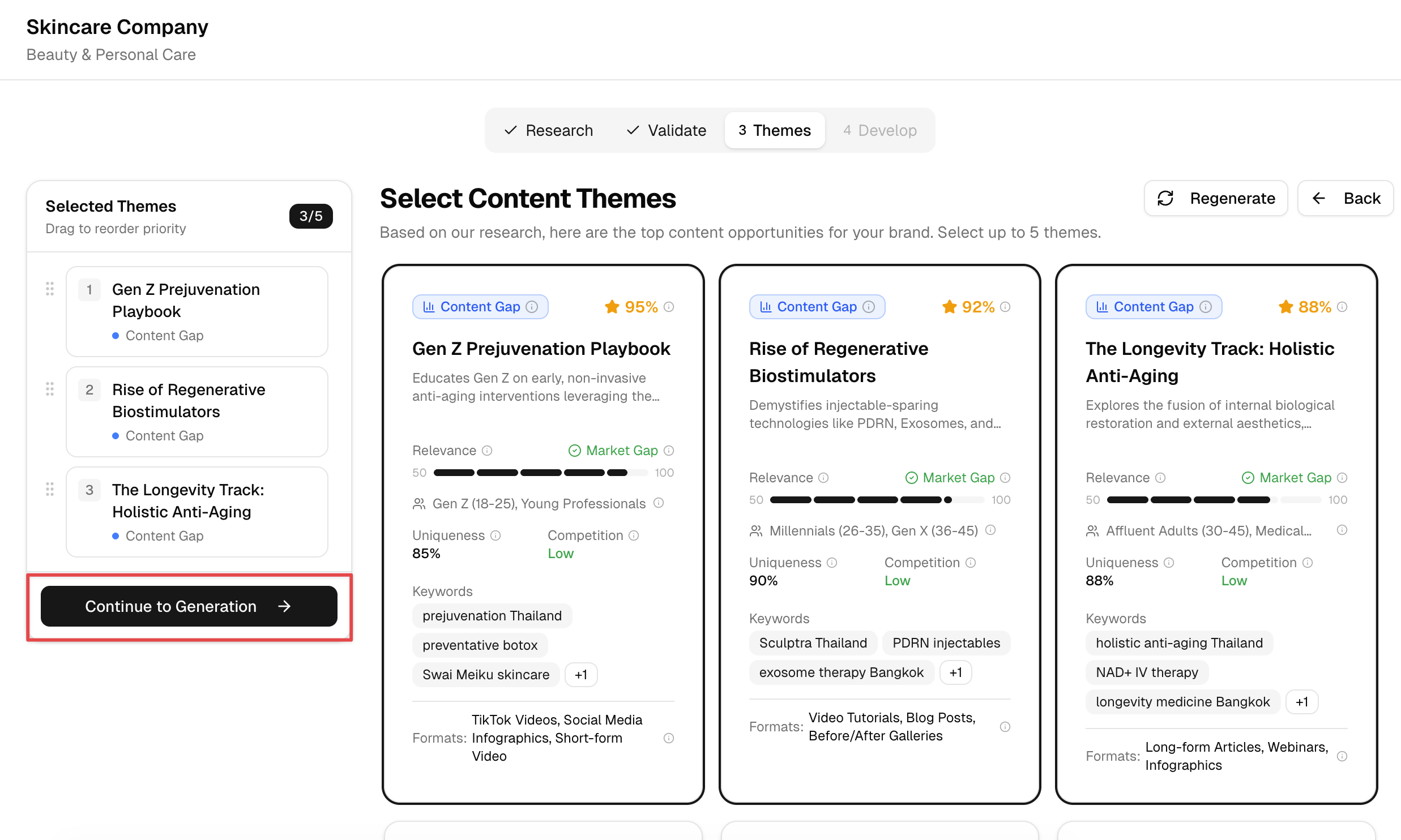
Task: Click the Content Gap chart icon on Gen Z card
Action: [429, 306]
